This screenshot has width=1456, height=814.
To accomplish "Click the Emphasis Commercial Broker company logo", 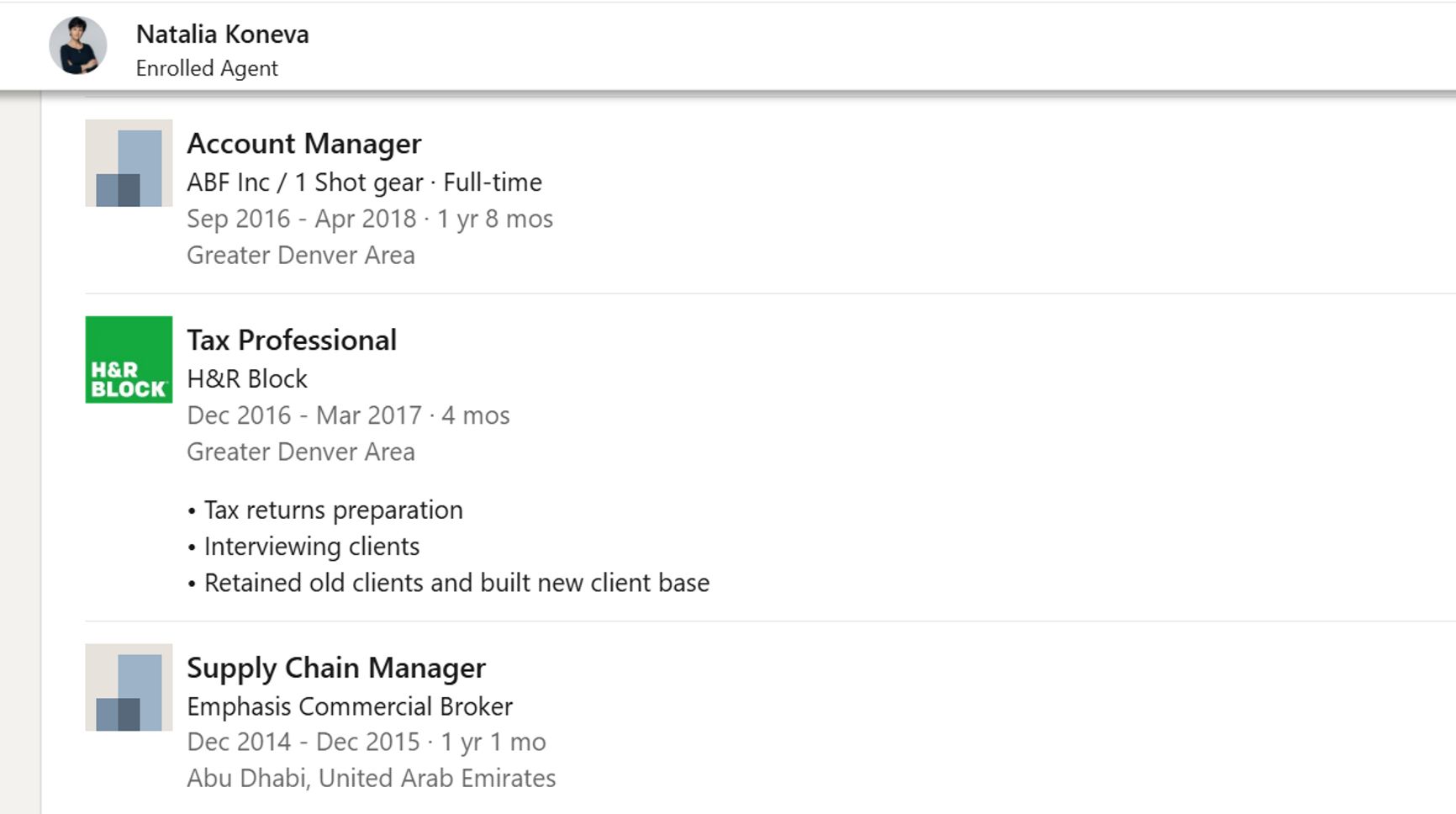I will pyautogui.click(x=128, y=688).
